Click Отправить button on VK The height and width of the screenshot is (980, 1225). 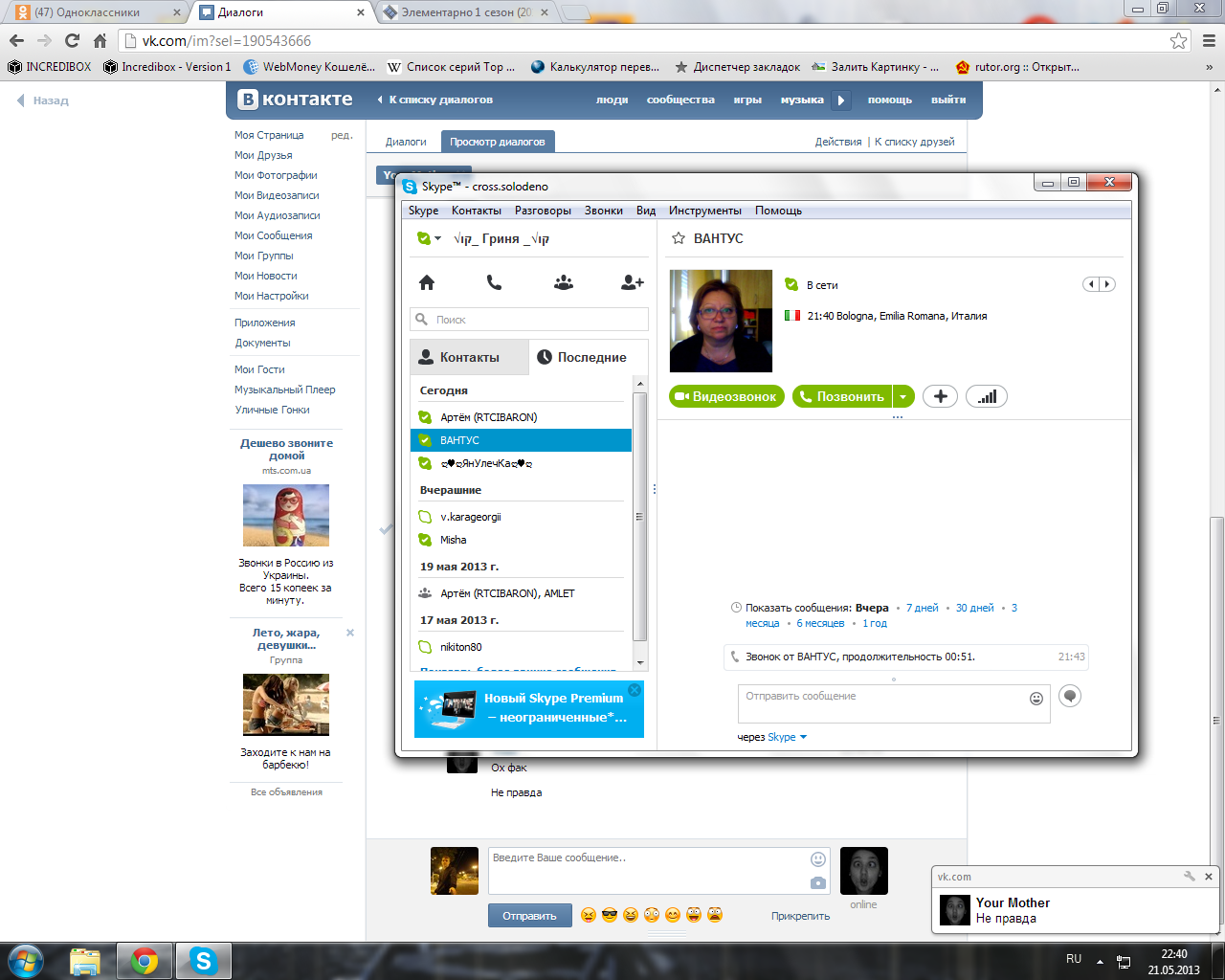[x=529, y=916]
